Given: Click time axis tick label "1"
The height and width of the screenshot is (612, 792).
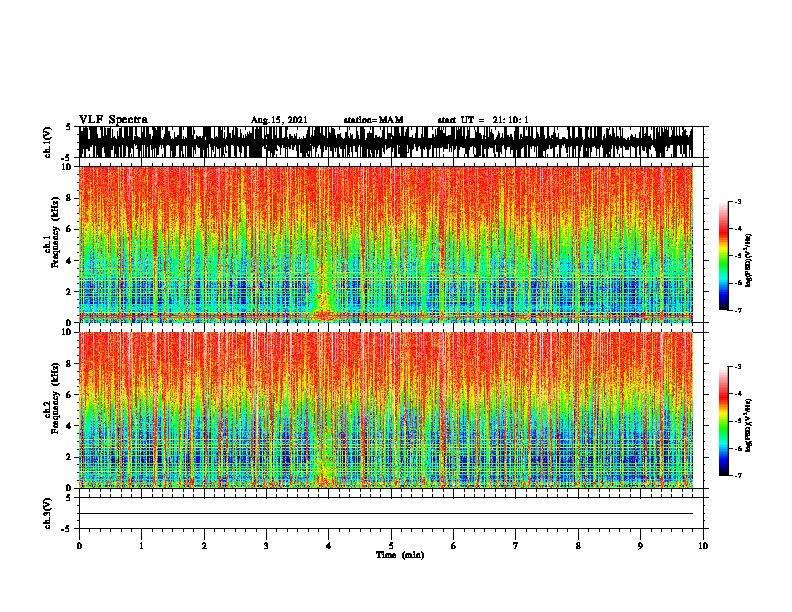Looking at the screenshot, I should 142,546.
